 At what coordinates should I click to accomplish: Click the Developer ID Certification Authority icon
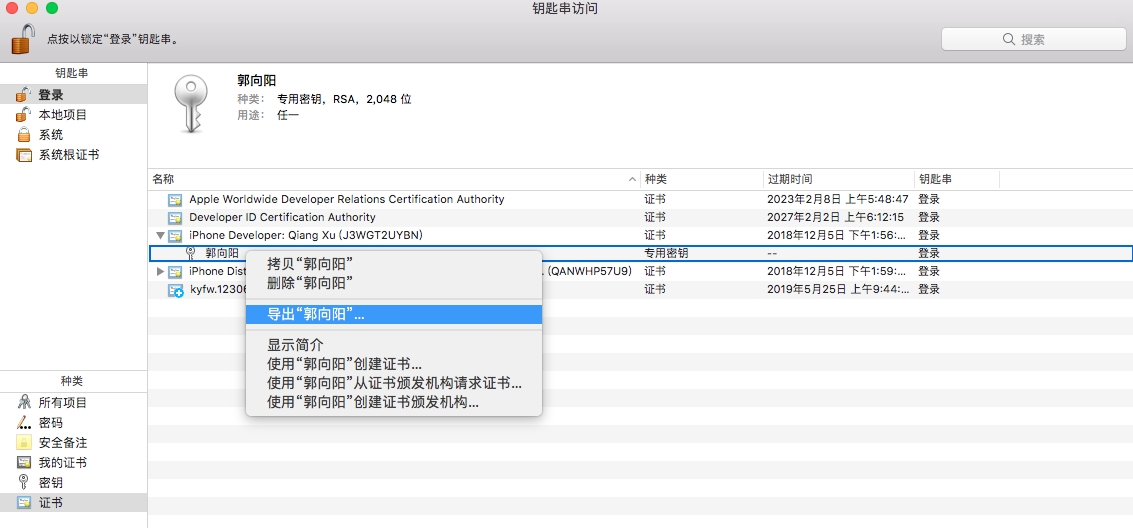pos(176,217)
